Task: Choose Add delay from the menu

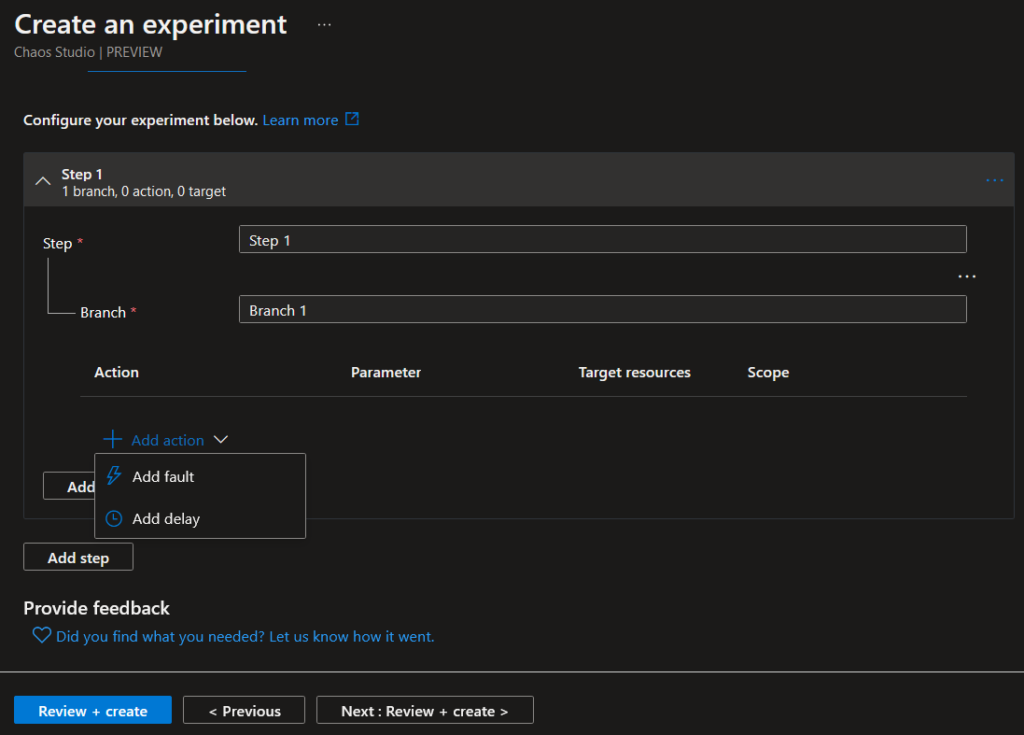Action: click(x=200, y=519)
